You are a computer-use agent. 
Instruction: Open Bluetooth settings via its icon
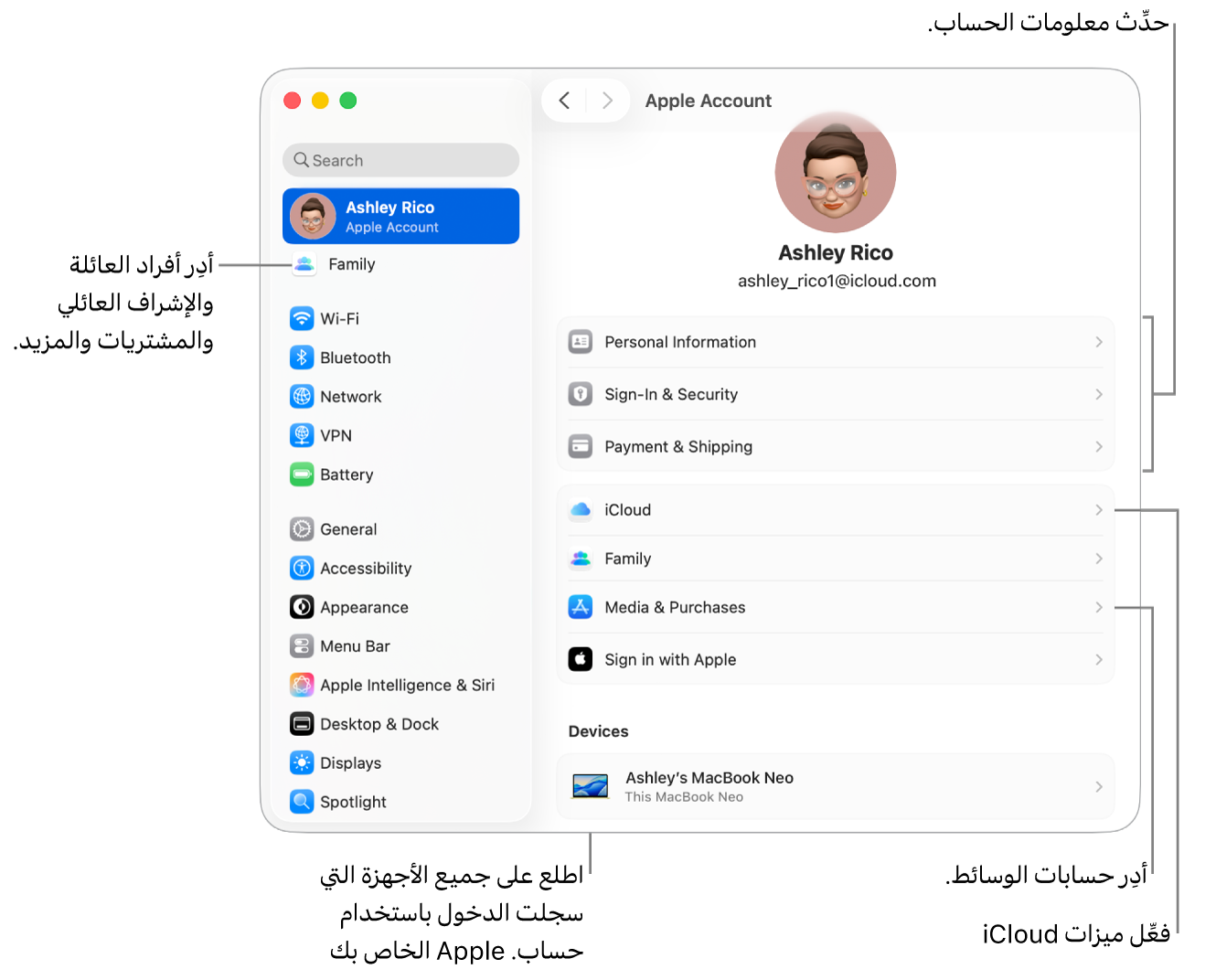302,357
